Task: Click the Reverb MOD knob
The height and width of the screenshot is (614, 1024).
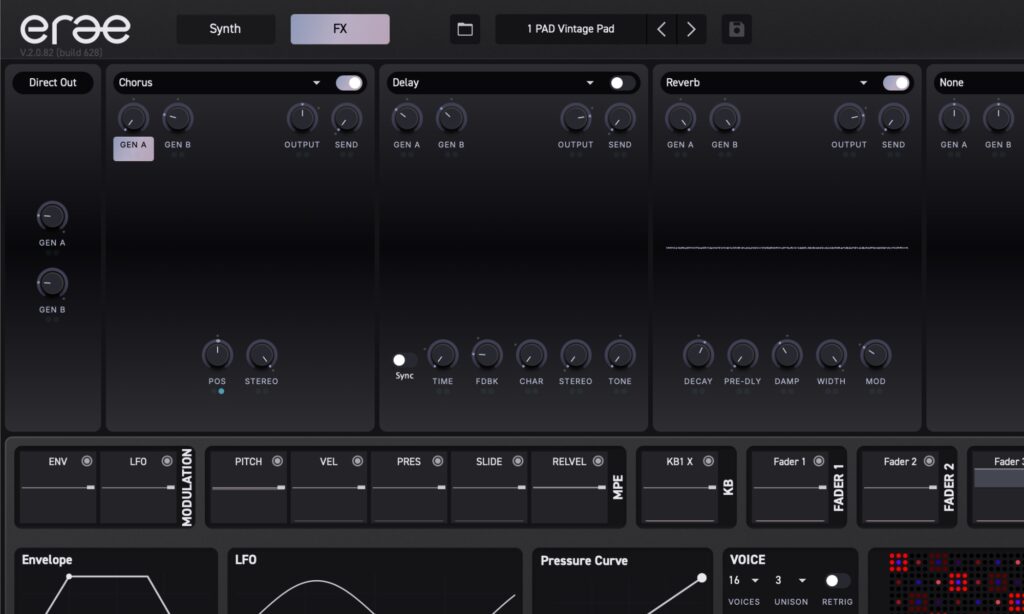Action: 876,355
